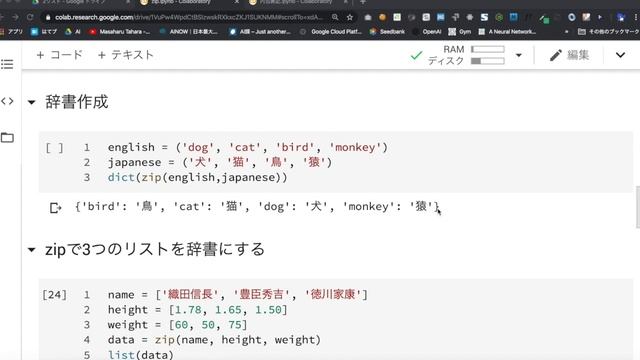Open the AI bookmark folder

point(73,31)
